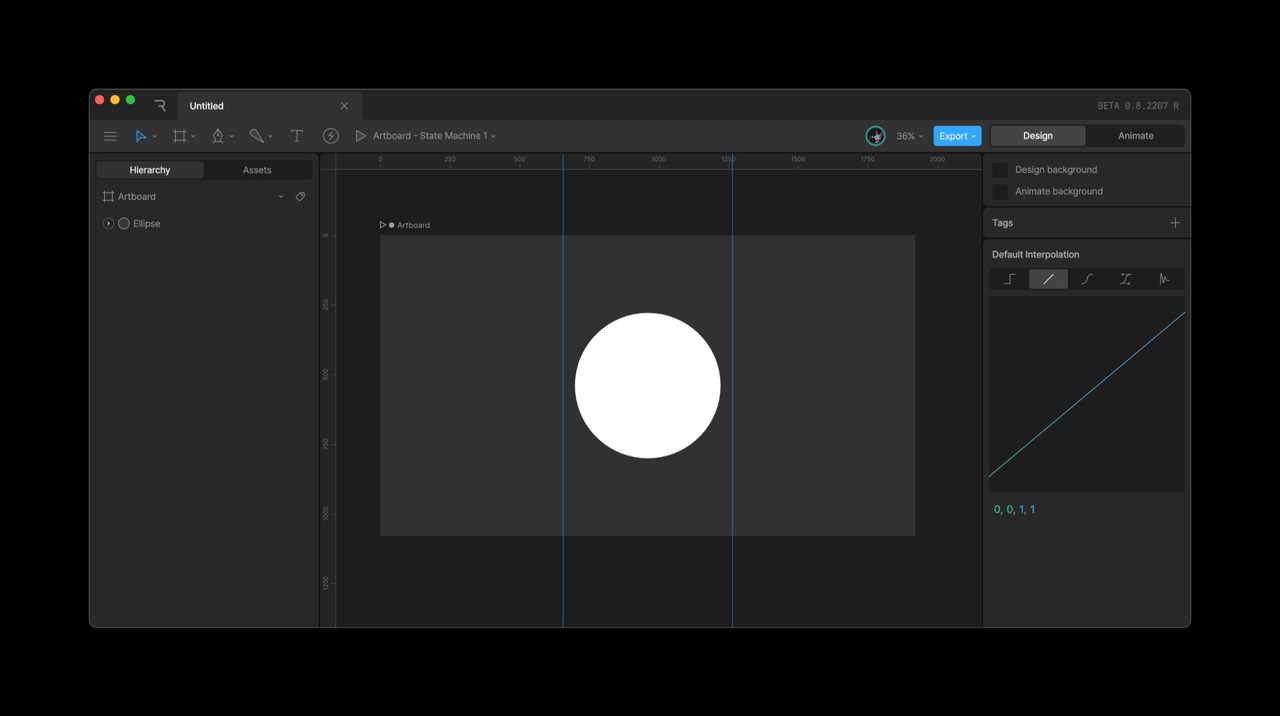Image resolution: width=1280 pixels, height=716 pixels.
Task: Click play triangle next to canvas Artboard label
Action: coord(383,225)
